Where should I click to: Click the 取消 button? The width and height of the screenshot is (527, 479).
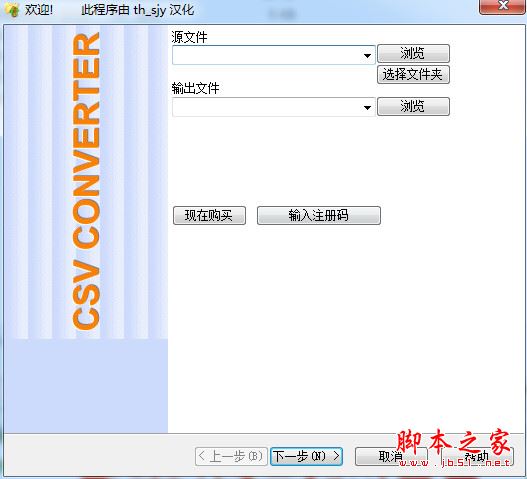(391, 456)
